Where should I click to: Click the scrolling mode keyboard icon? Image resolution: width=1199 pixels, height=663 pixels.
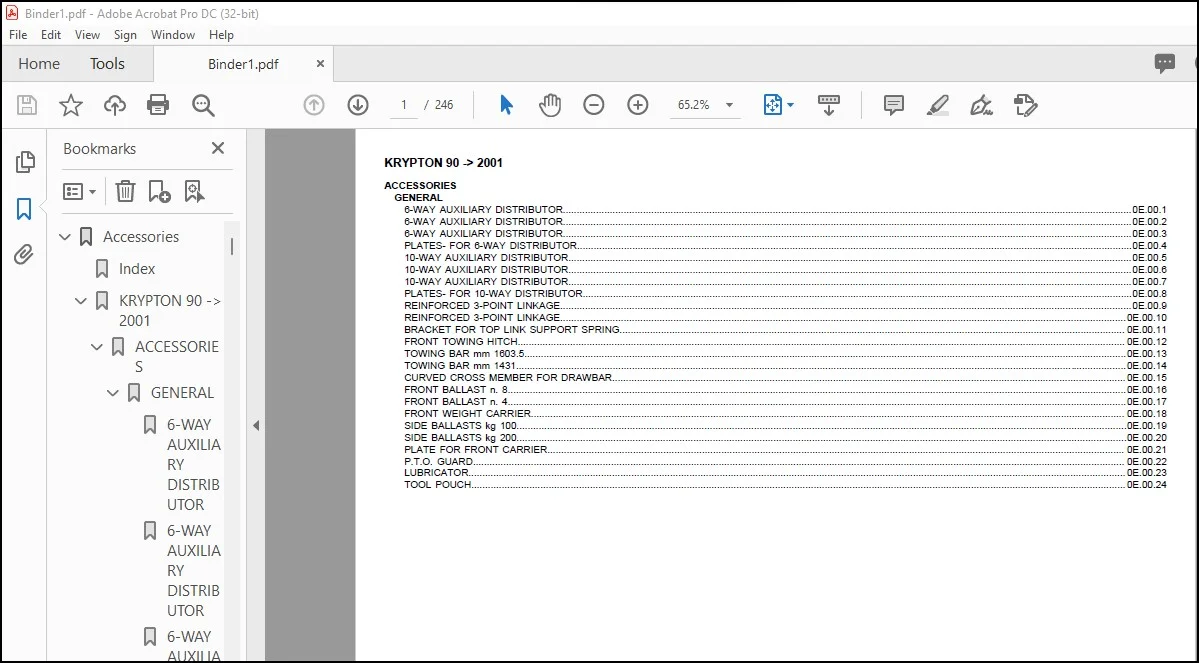tap(829, 106)
